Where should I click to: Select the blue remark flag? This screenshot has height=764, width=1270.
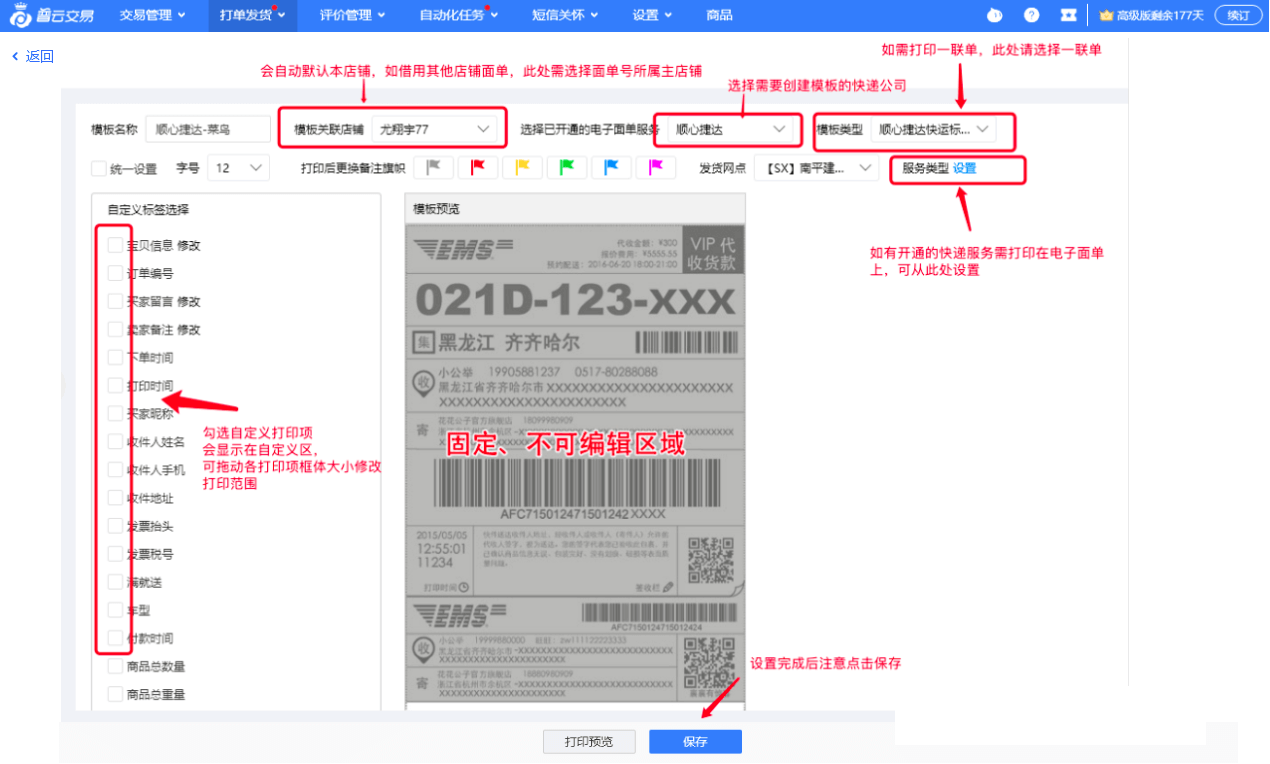pos(610,167)
